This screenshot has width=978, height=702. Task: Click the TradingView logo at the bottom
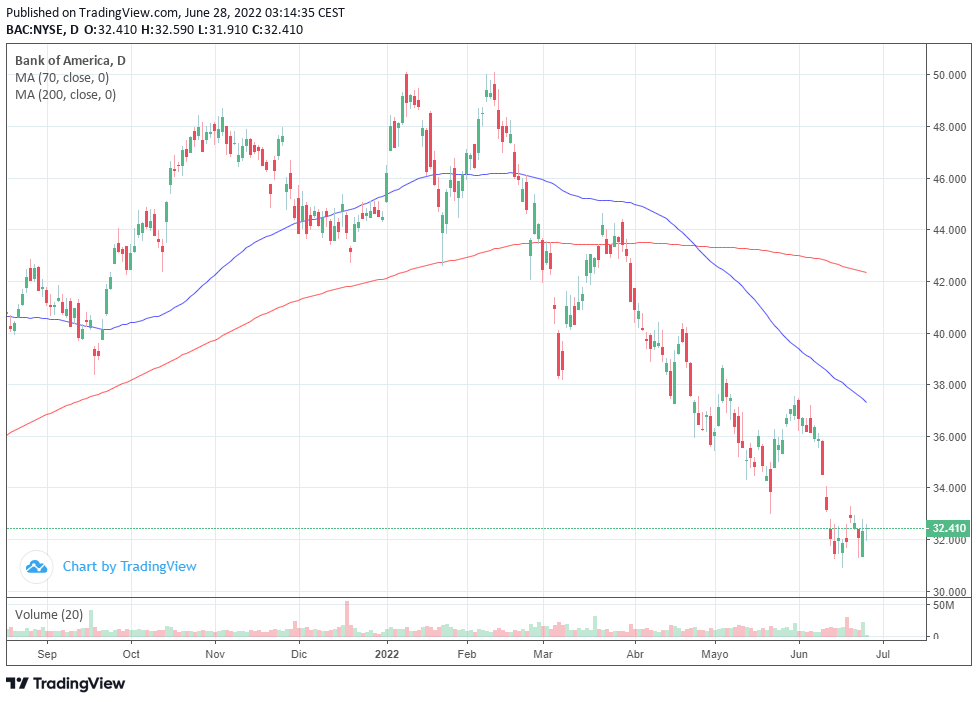coord(65,683)
